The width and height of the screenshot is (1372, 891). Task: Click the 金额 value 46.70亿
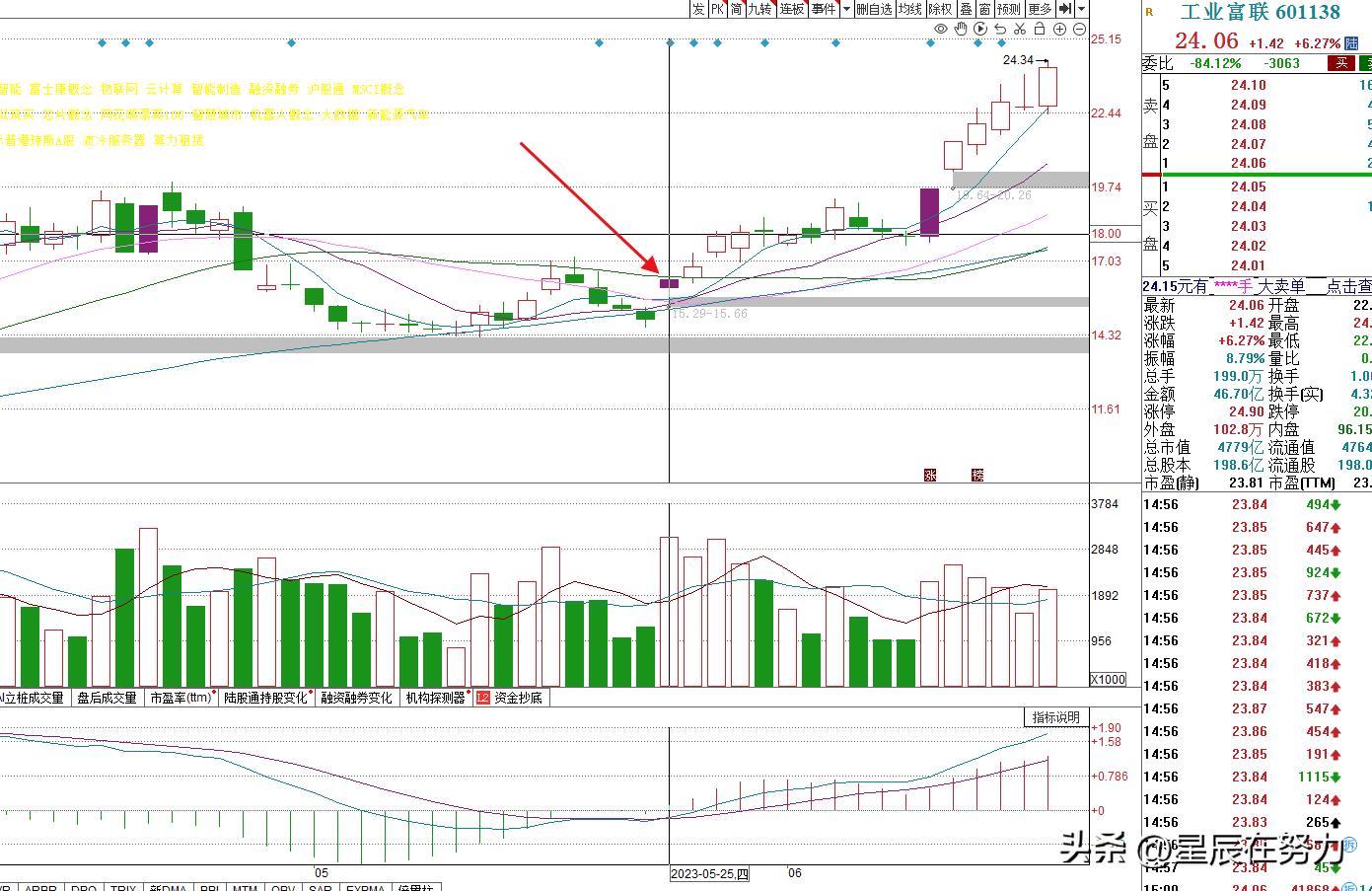(1238, 394)
